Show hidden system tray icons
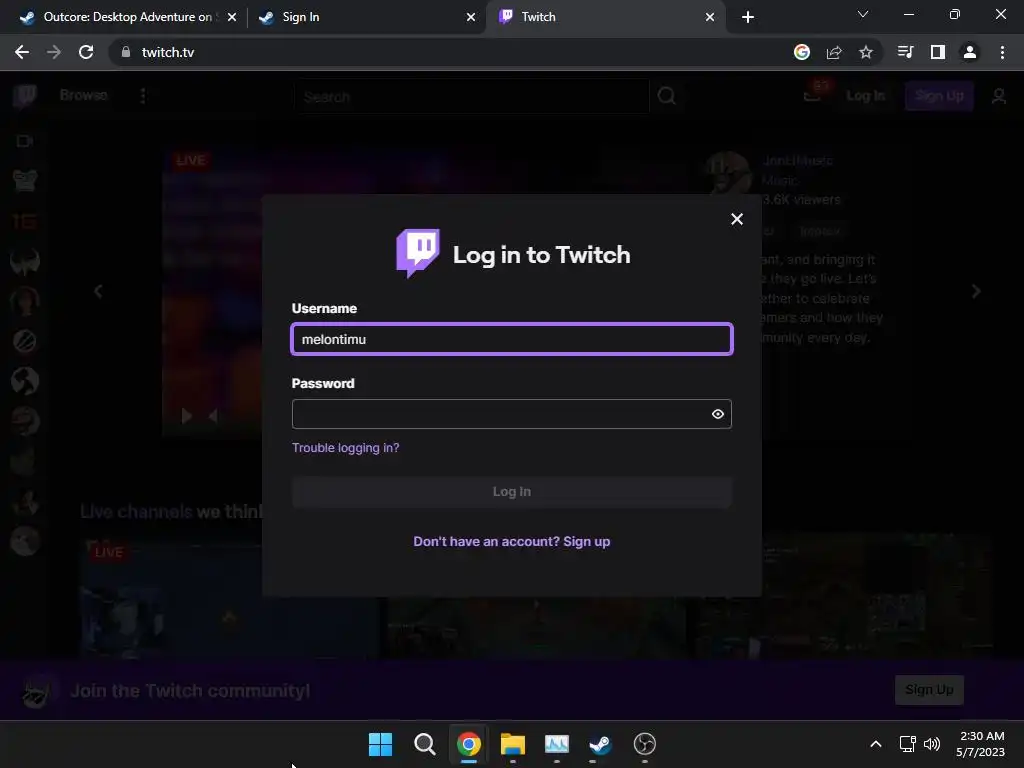1024x768 pixels. (x=876, y=744)
